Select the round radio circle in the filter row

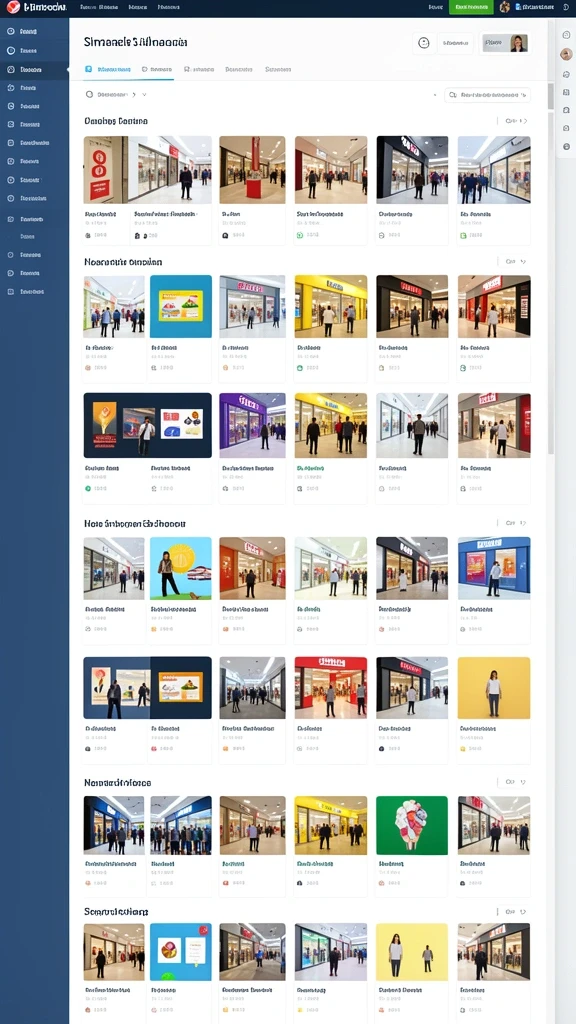[x=89, y=95]
